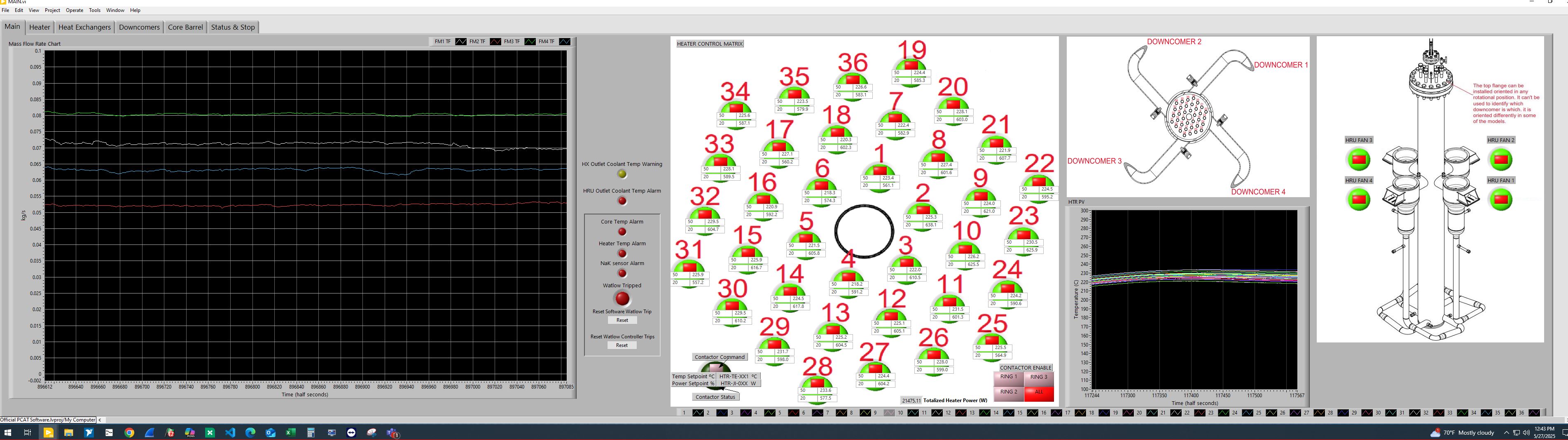Click heater 28 red contactor button

pos(818,383)
